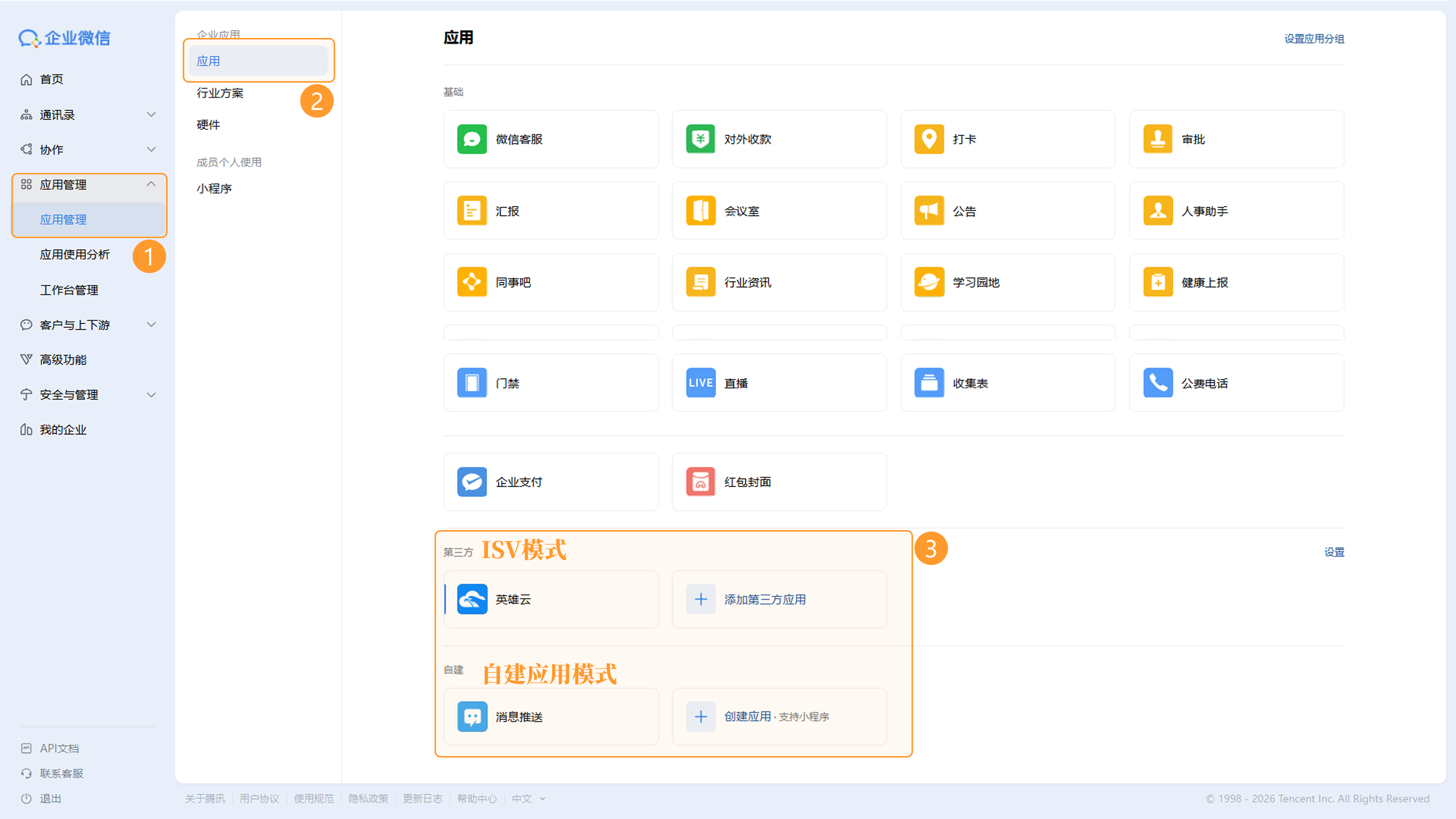Open 使用规范 in the footer

[314, 799]
